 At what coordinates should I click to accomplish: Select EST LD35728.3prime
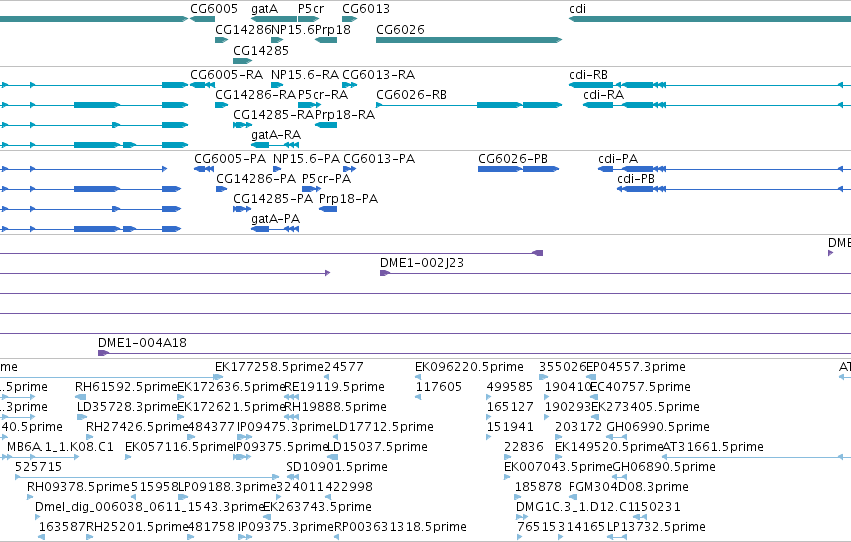point(127,407)
